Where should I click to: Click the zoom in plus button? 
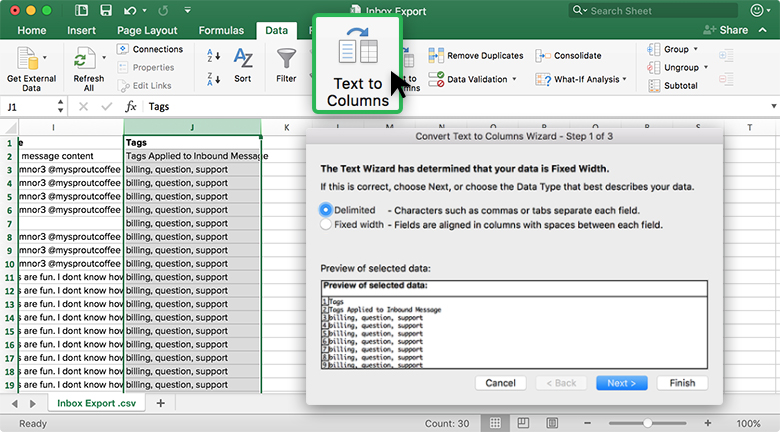[707, 423]
